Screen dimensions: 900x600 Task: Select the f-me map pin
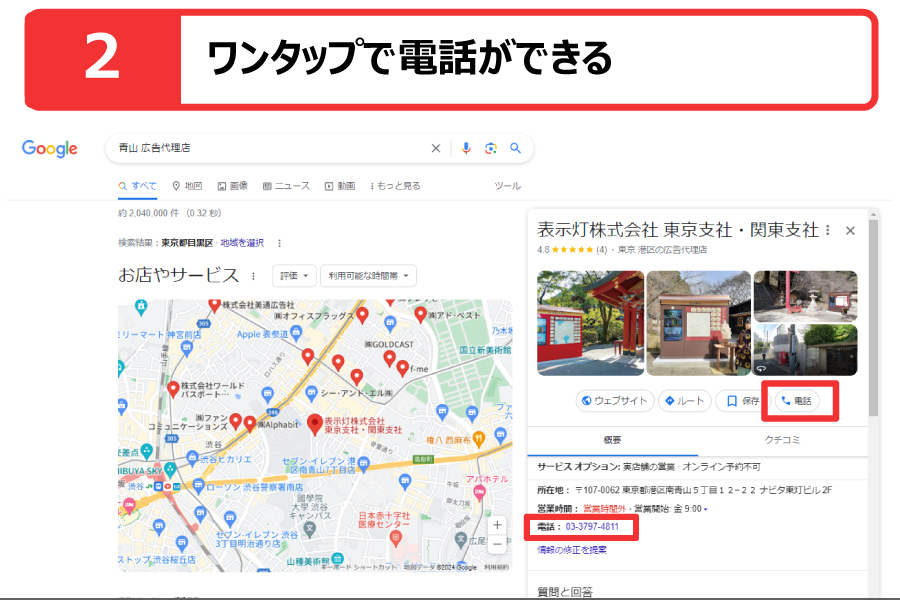point(403,367)
